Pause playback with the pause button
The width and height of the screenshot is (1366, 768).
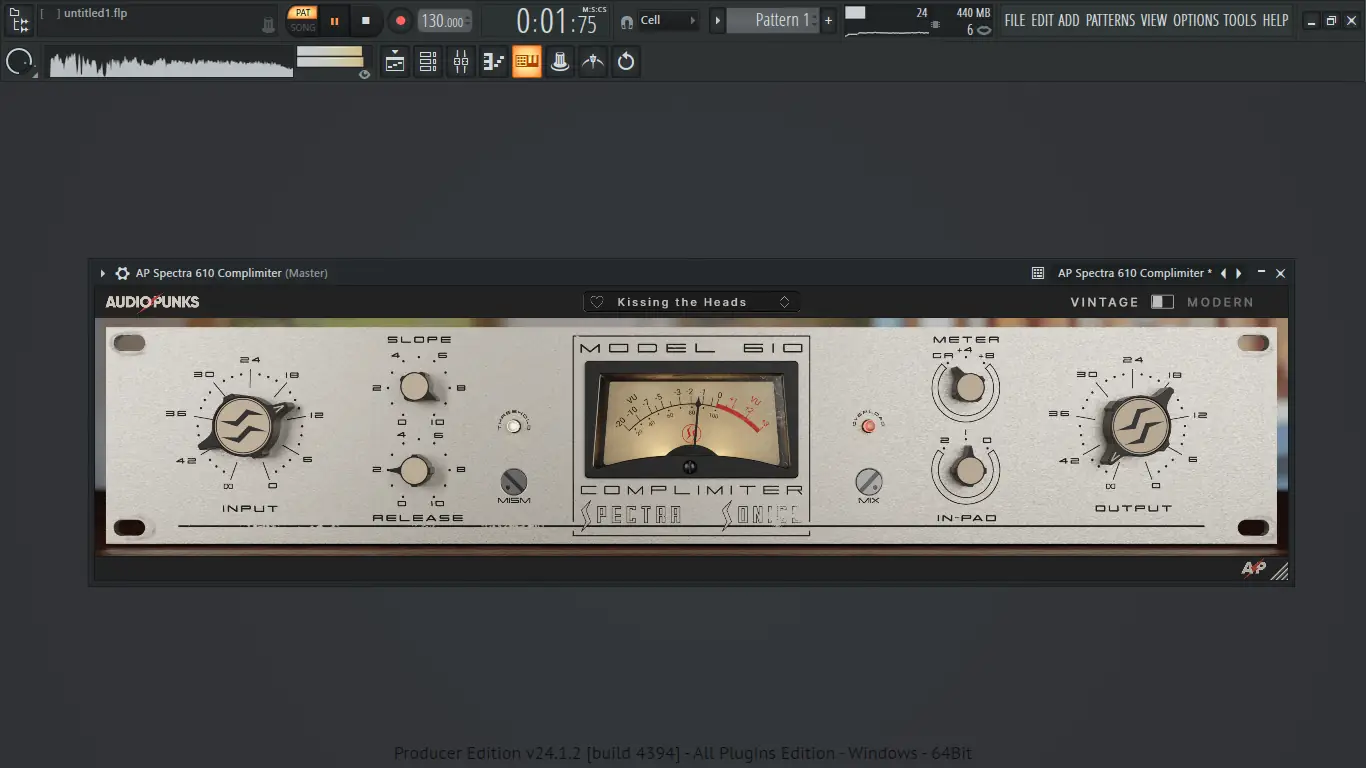[334, 20]
